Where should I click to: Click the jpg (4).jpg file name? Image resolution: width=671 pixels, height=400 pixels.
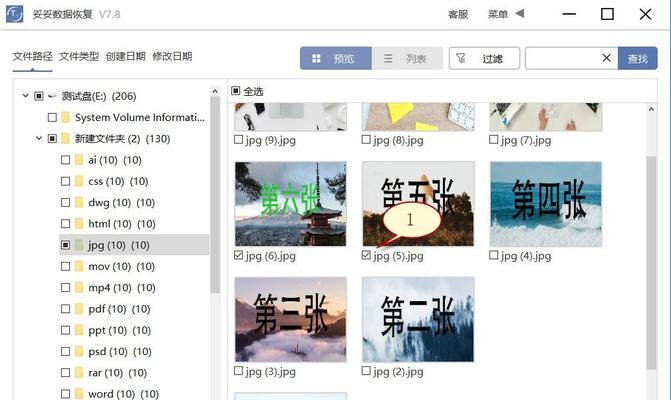pos(526,256)
